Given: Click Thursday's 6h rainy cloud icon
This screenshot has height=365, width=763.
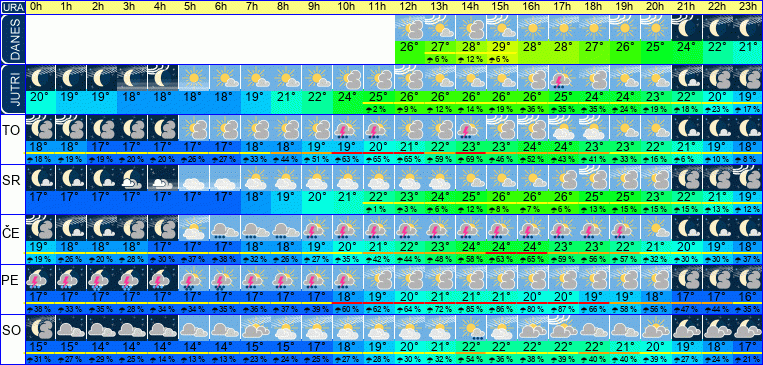Looking at the screenshot, I should pyautogui.click(x=225, y=228).
